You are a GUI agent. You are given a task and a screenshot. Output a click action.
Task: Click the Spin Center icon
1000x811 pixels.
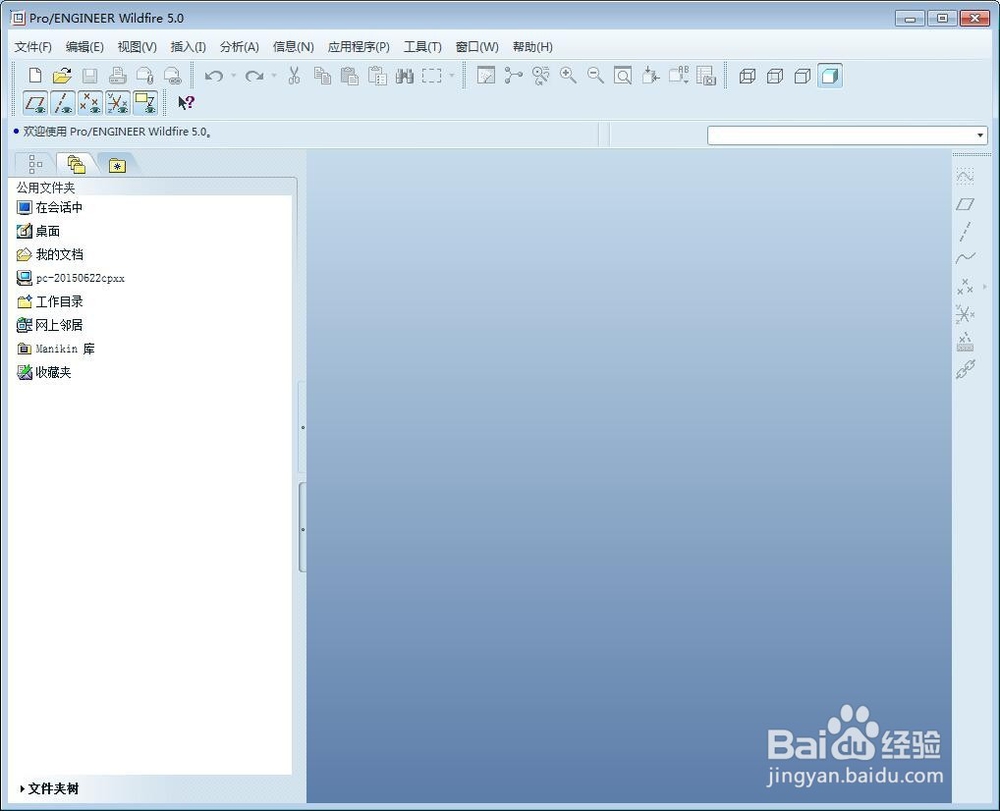[x=513, y=76]
